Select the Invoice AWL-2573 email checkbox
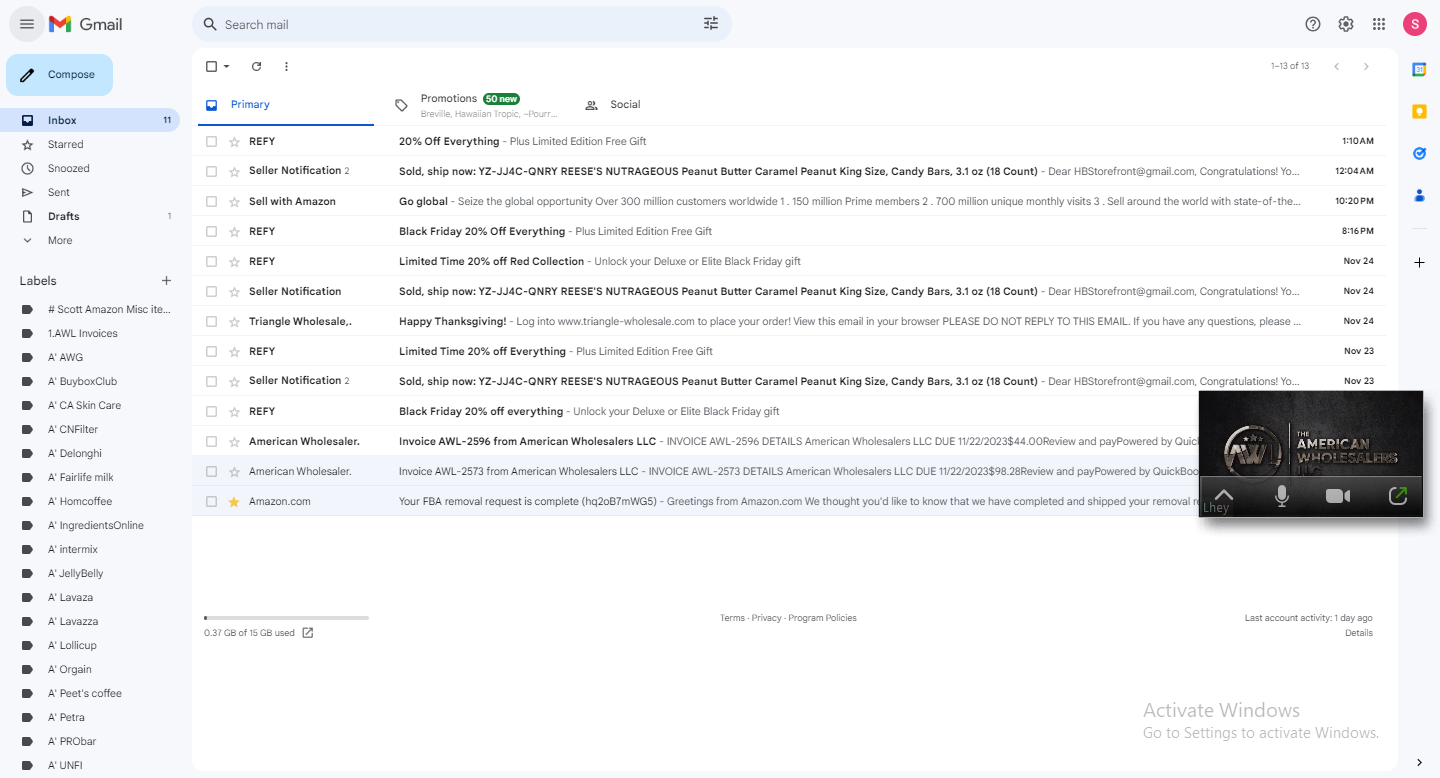1440x778 pixels. [211, 472]
